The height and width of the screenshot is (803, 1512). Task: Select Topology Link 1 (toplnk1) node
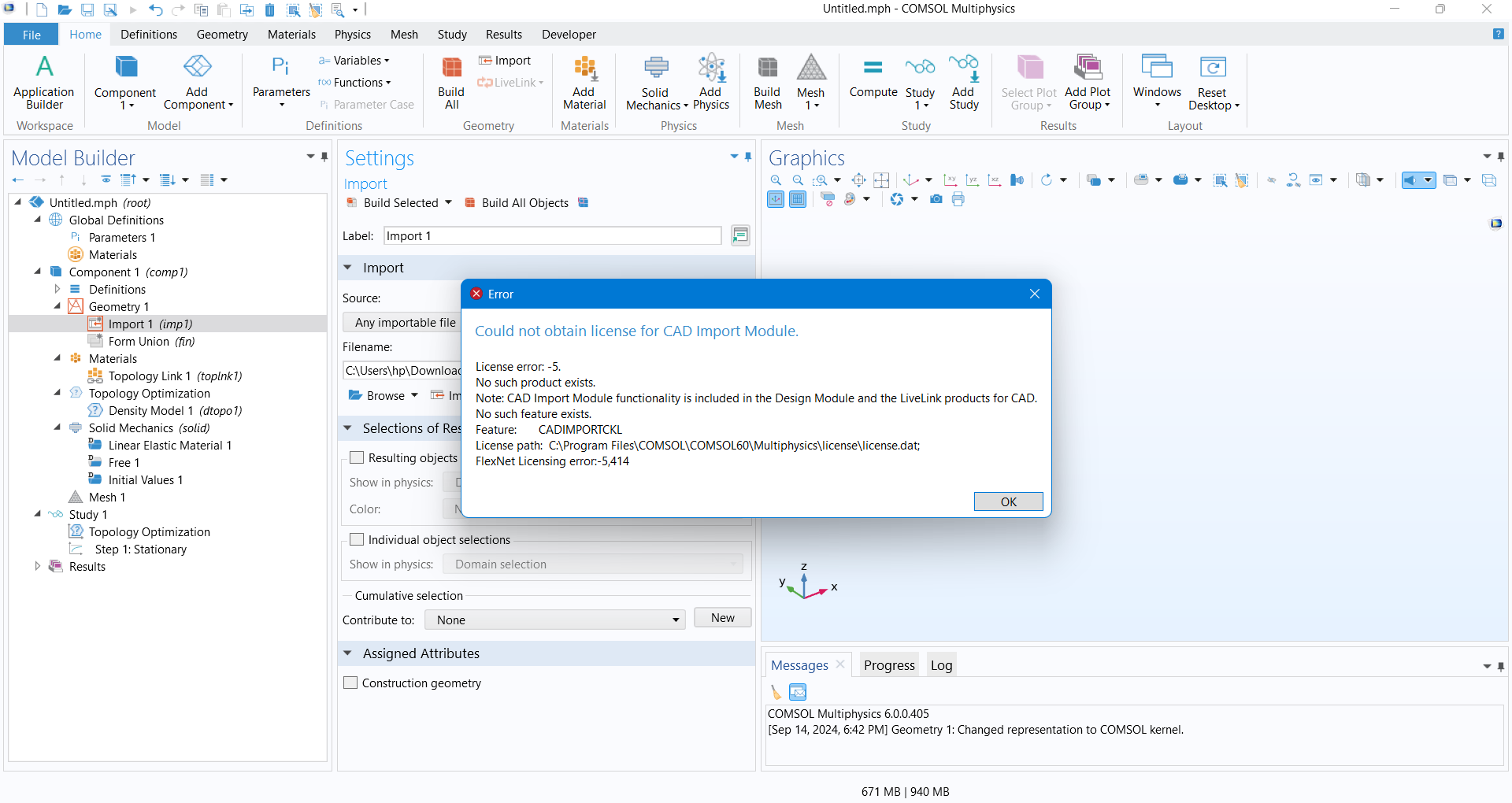165,376
